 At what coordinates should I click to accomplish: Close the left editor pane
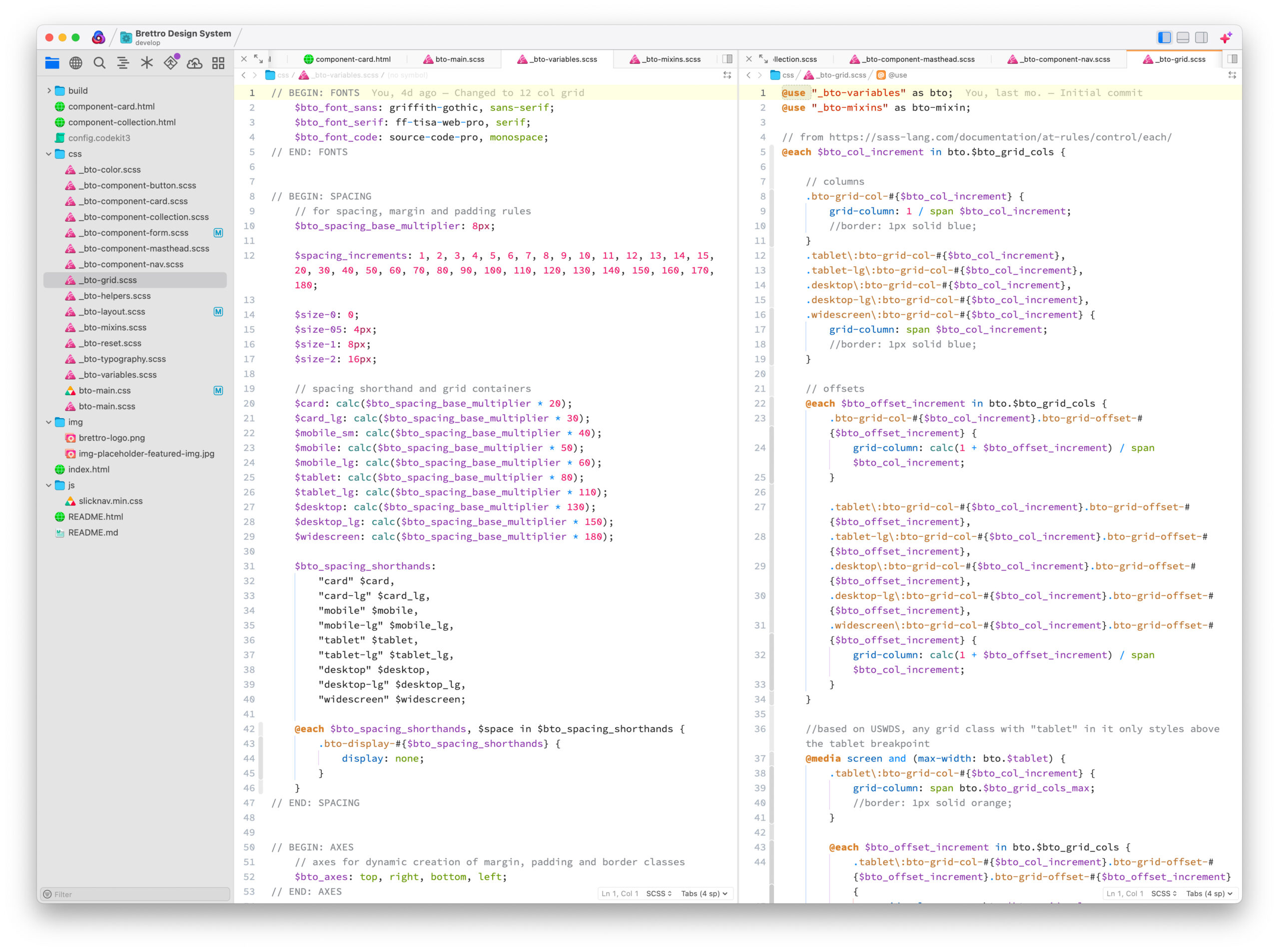point(244,59)
